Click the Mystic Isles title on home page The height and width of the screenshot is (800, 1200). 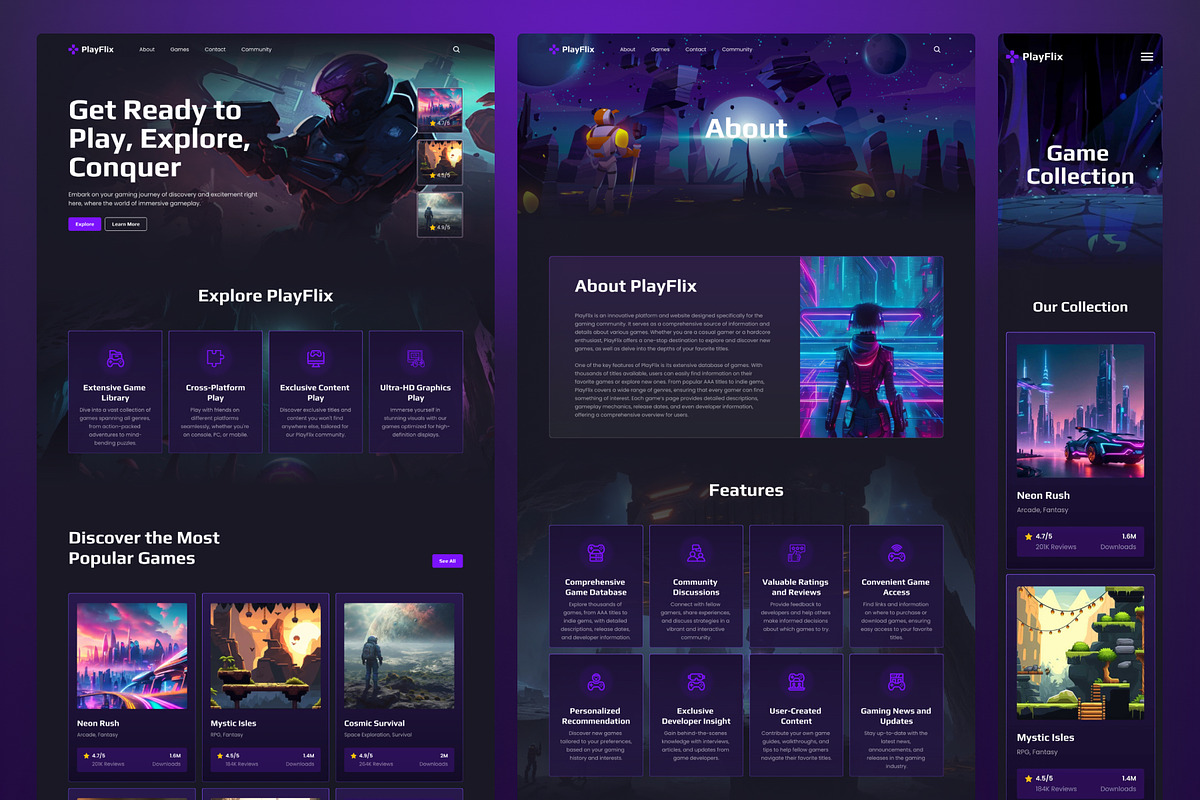click(x=233, y=723)
